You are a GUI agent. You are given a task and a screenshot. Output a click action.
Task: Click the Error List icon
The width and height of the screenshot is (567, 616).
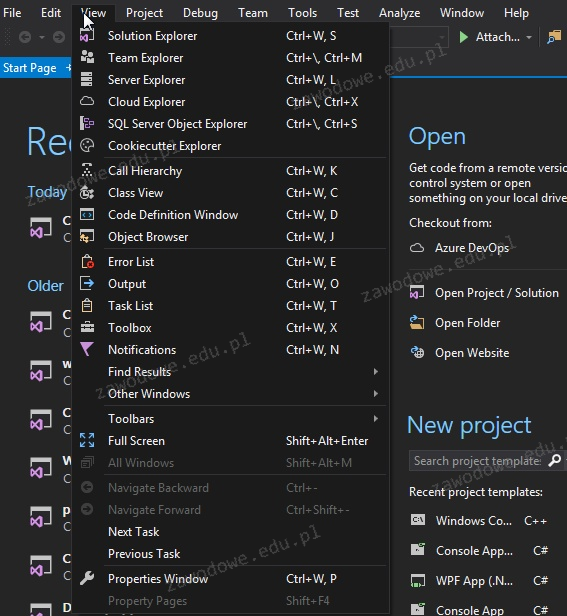[x=87, y=262]
